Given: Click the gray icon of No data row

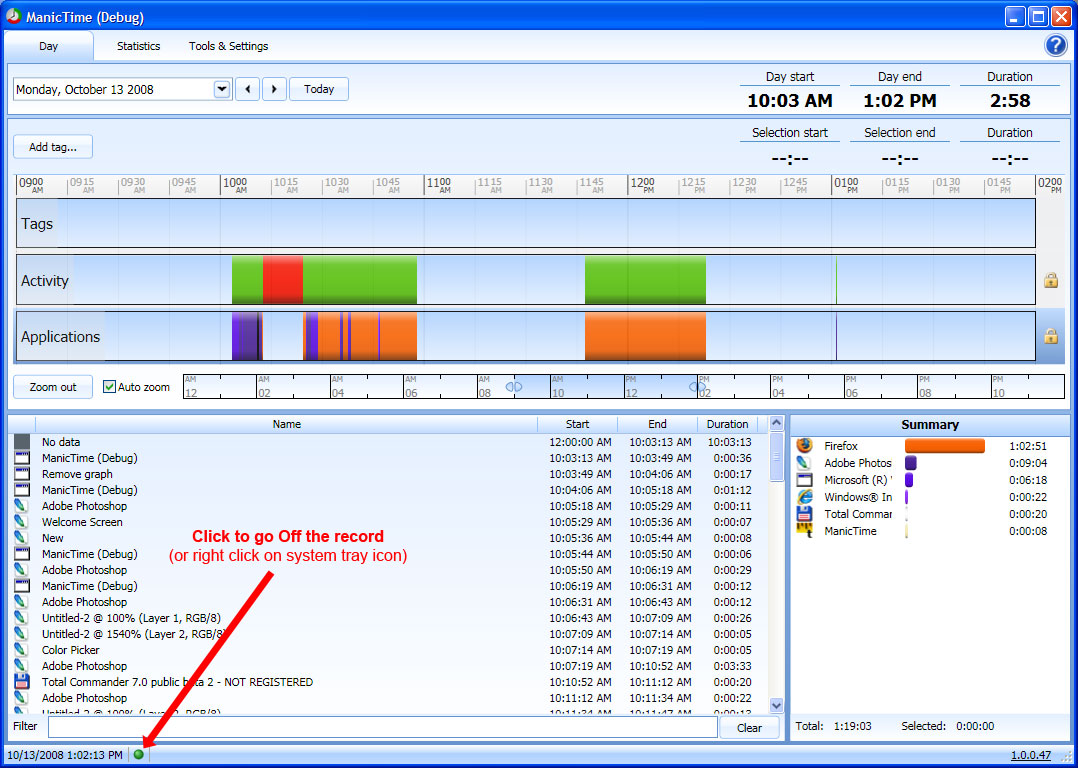Looking at the screenshot, I should pyautogui.click(x=23, y=442).
